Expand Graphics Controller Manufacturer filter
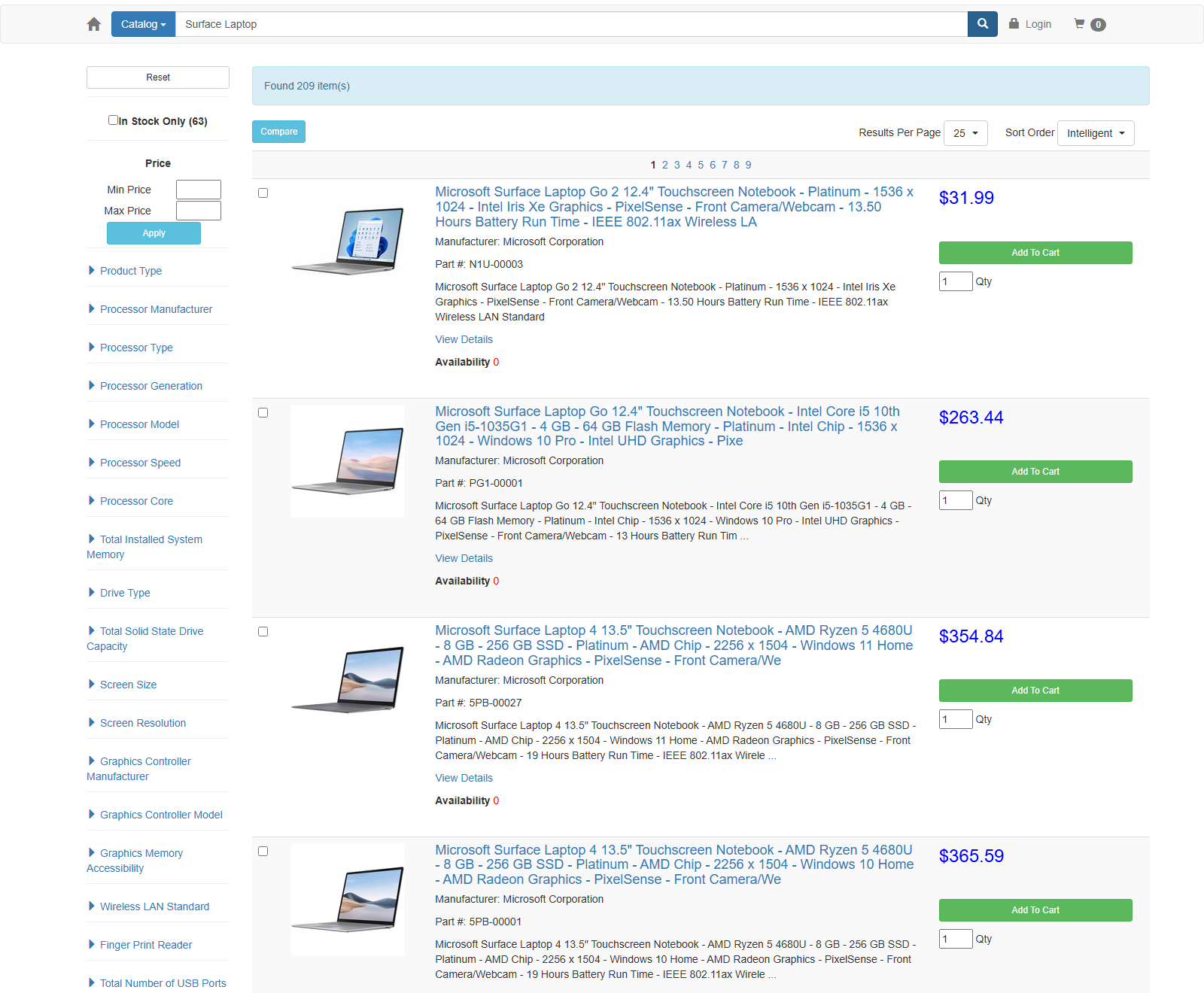The image size is (1204, 993). (x=139, y=769)
